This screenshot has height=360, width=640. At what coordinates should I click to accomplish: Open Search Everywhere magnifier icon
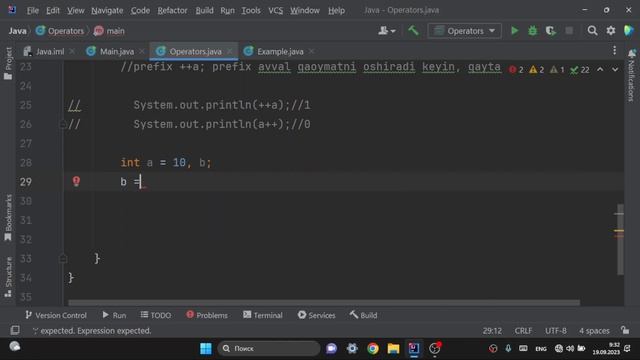pos(592,31)
